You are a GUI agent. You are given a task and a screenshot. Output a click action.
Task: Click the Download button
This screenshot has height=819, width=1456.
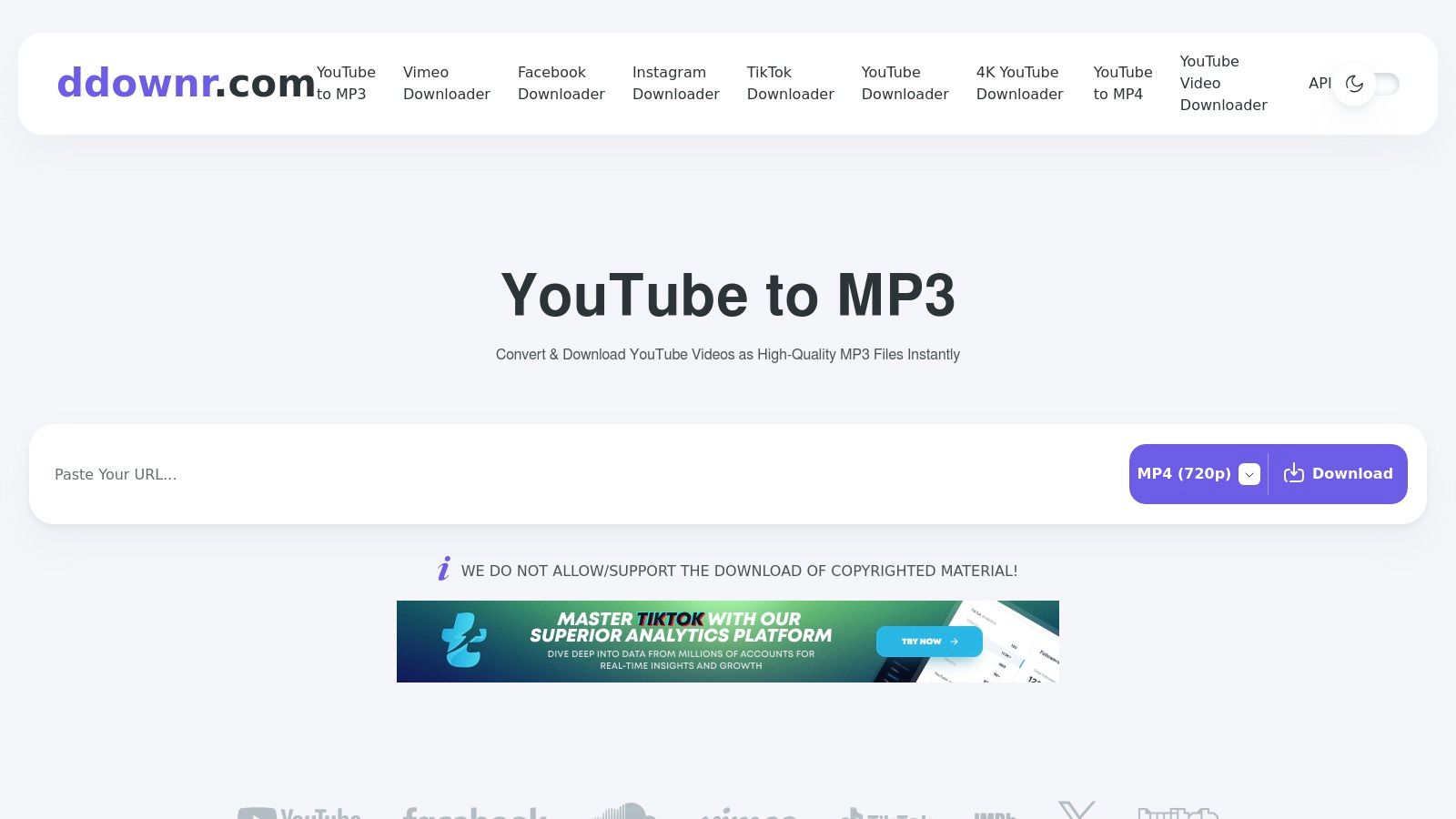click(x=1339, y=474)
